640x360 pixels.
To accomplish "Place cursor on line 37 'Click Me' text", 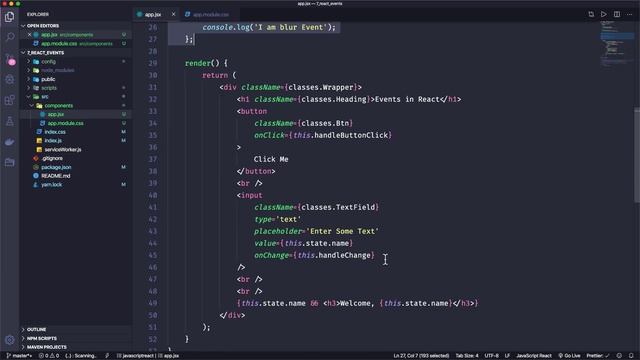I will [271, 159].
